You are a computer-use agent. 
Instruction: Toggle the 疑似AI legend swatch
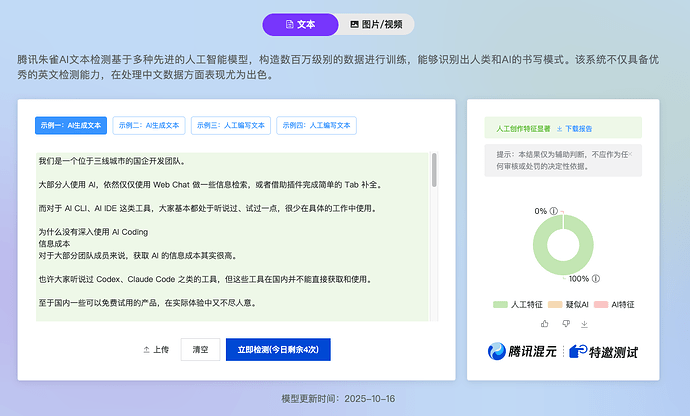(555, 304)
